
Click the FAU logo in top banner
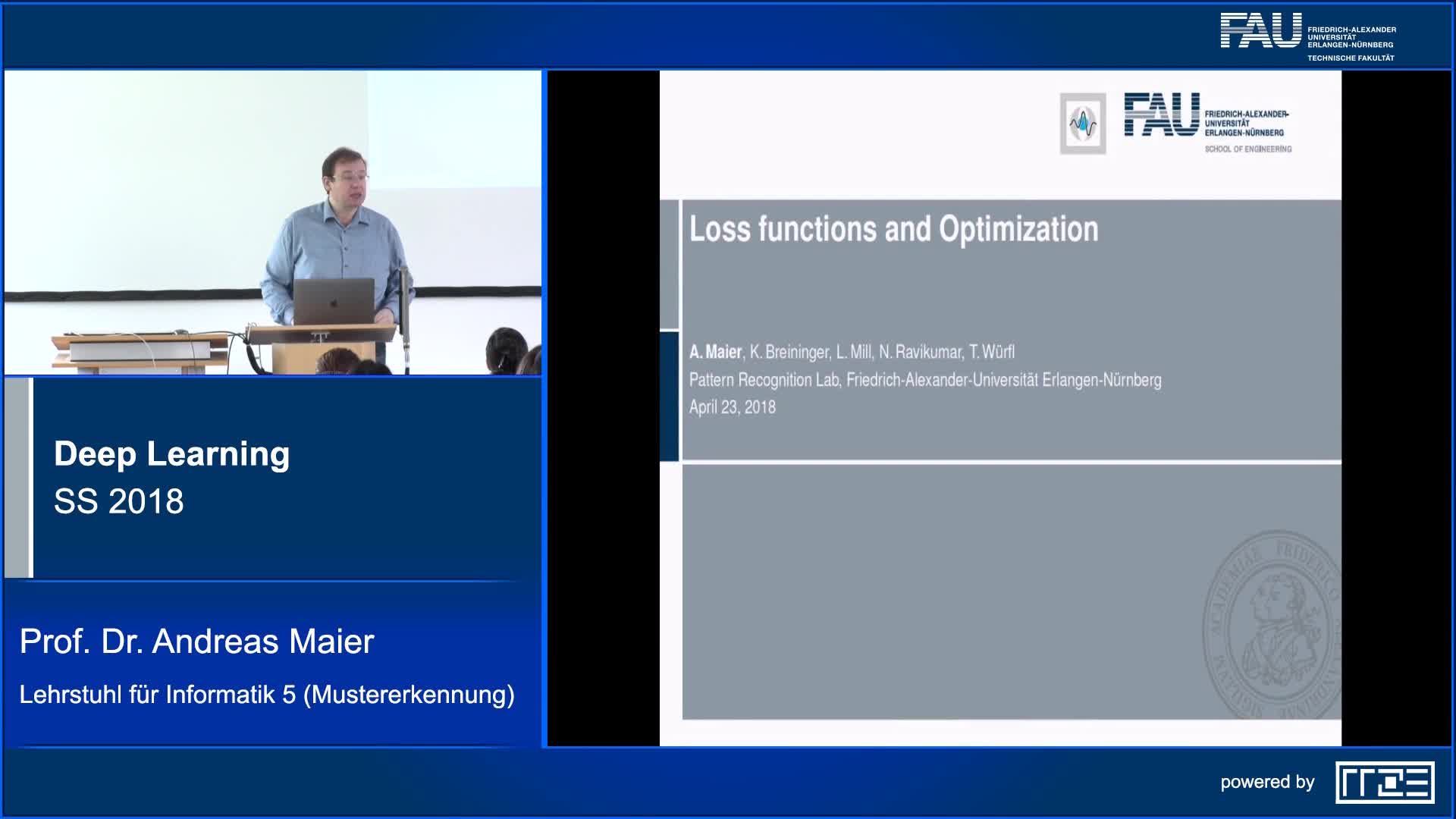tap(1260, 32)
